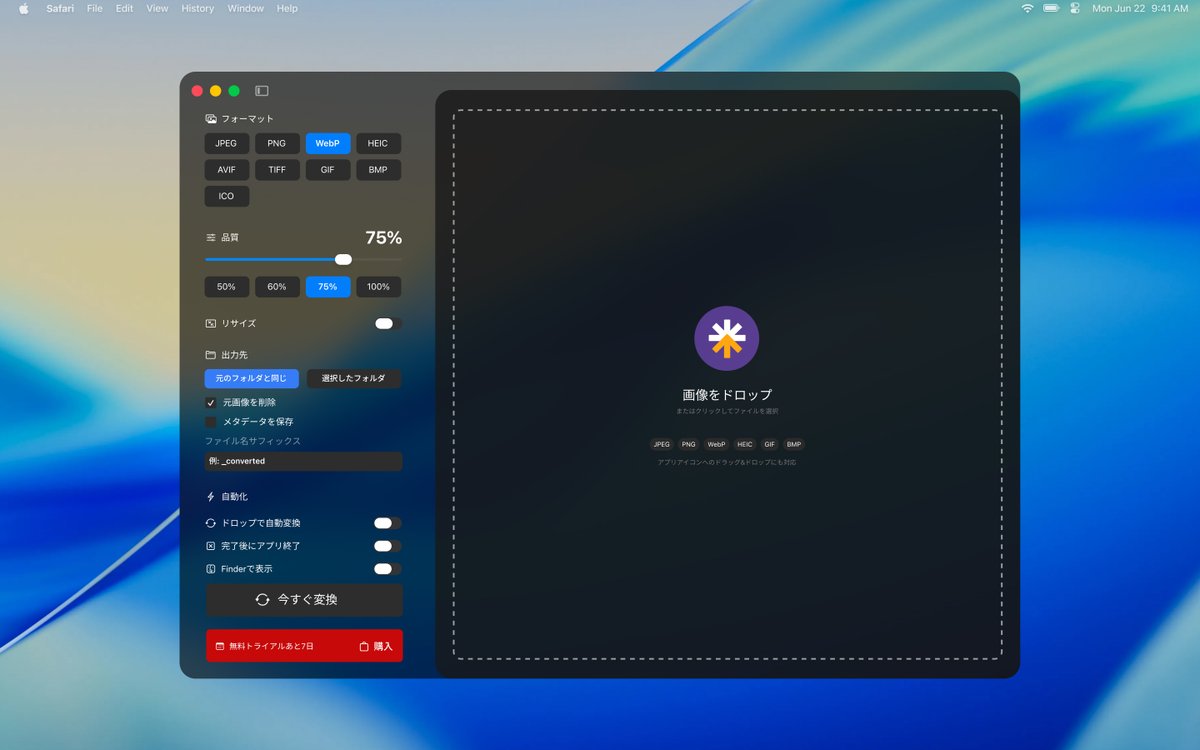This screenshot has height=750, width=1200.
Task: Check メタデータを保存 checkbox
Action: tap(211, 422)
